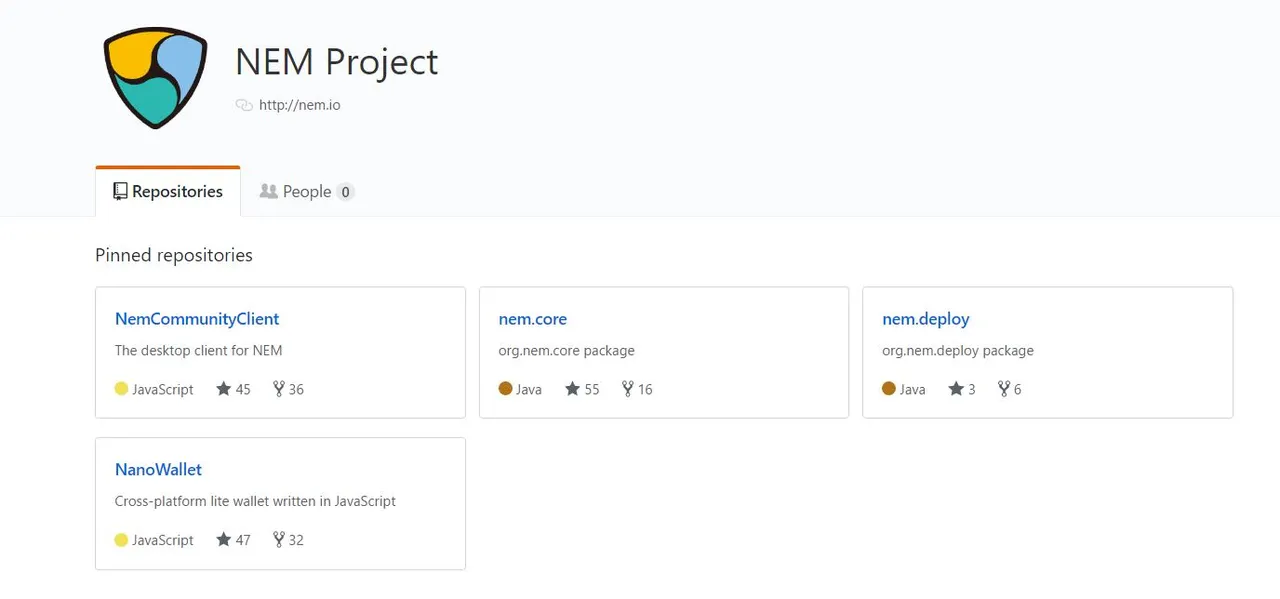
Task: Click the fork icon on nem.deploy
Action: [1003, 389]
